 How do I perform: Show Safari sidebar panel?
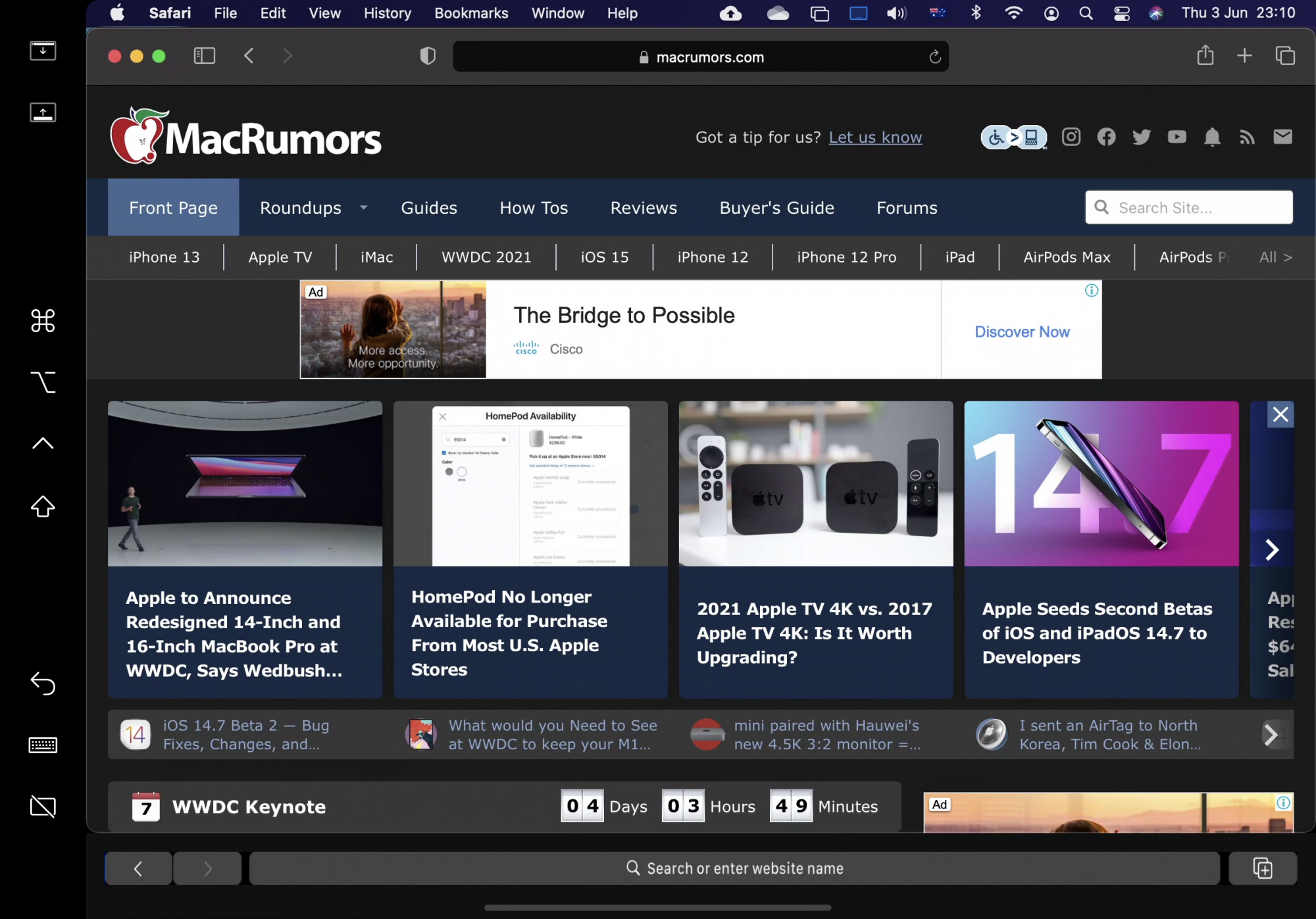(205, 56)
